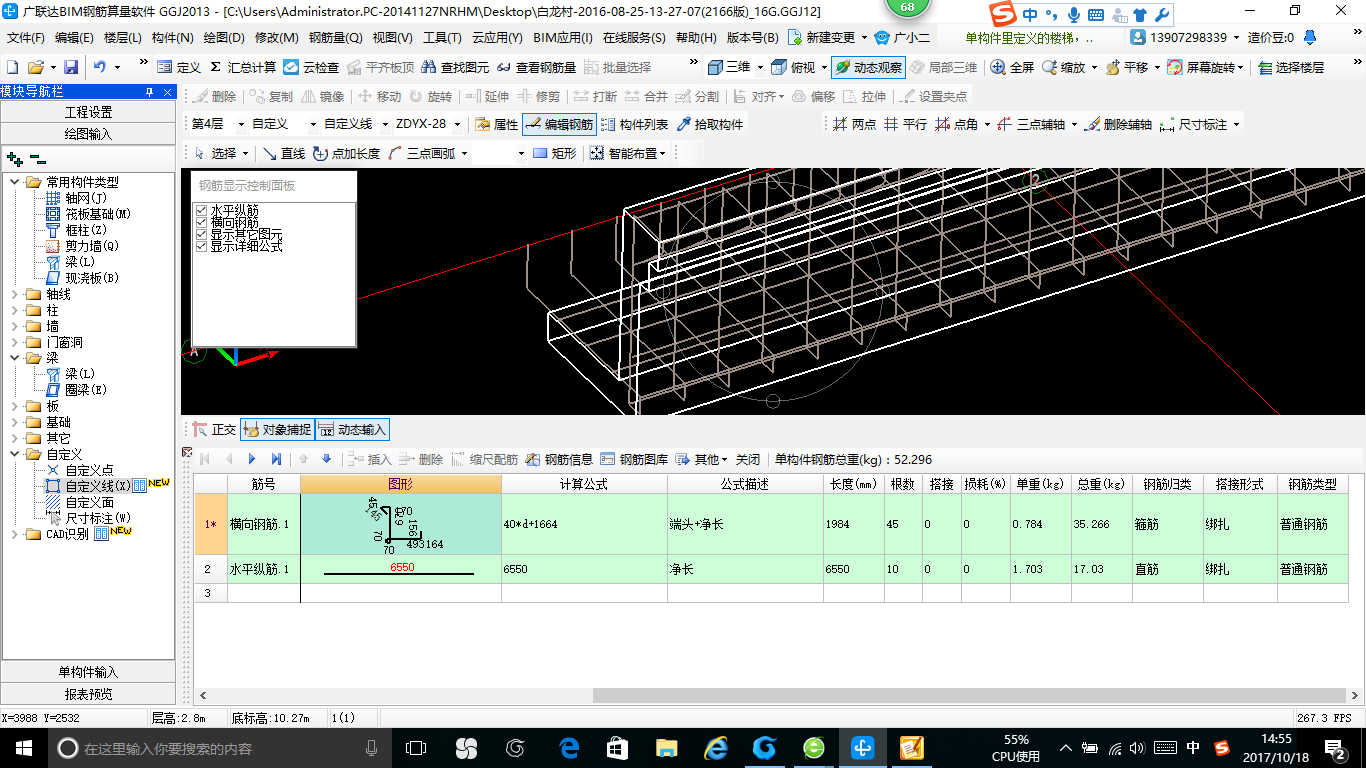The width and height of the screenshot is (1366, 768).
Task: Open 其他 dropdown in rebar toolbar
Action: (x=701, y=459)
